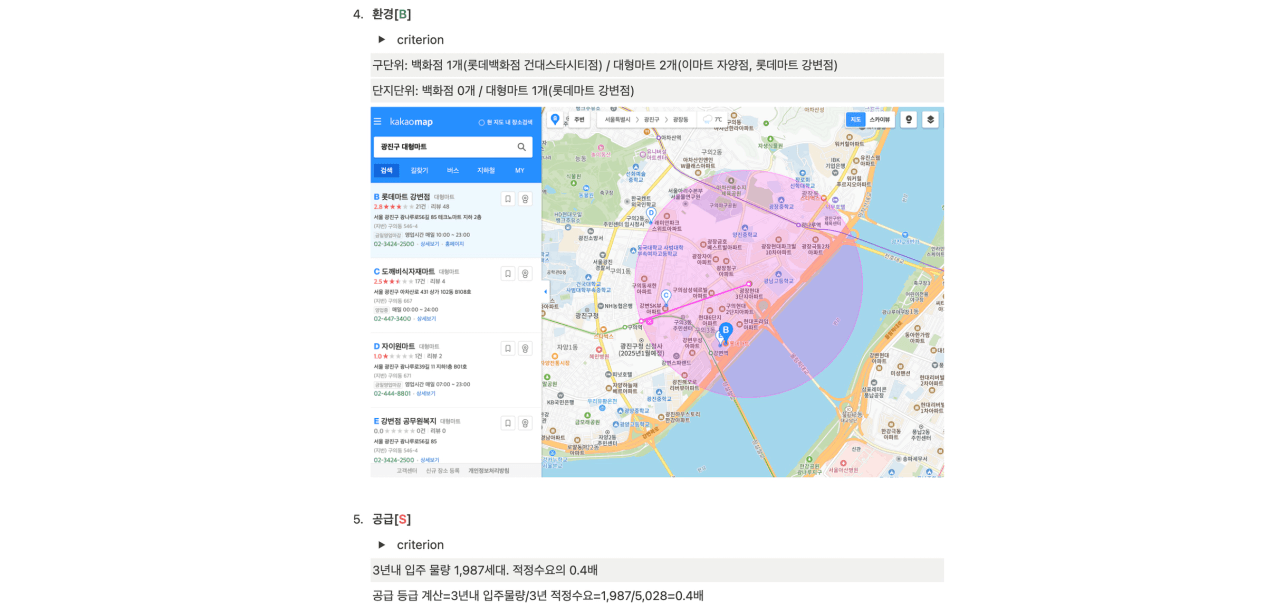The image size is (1266, 608).
Task: Open 개인정보처리방침 footer link
Action: pyautogui.click(x=489, y=470)
